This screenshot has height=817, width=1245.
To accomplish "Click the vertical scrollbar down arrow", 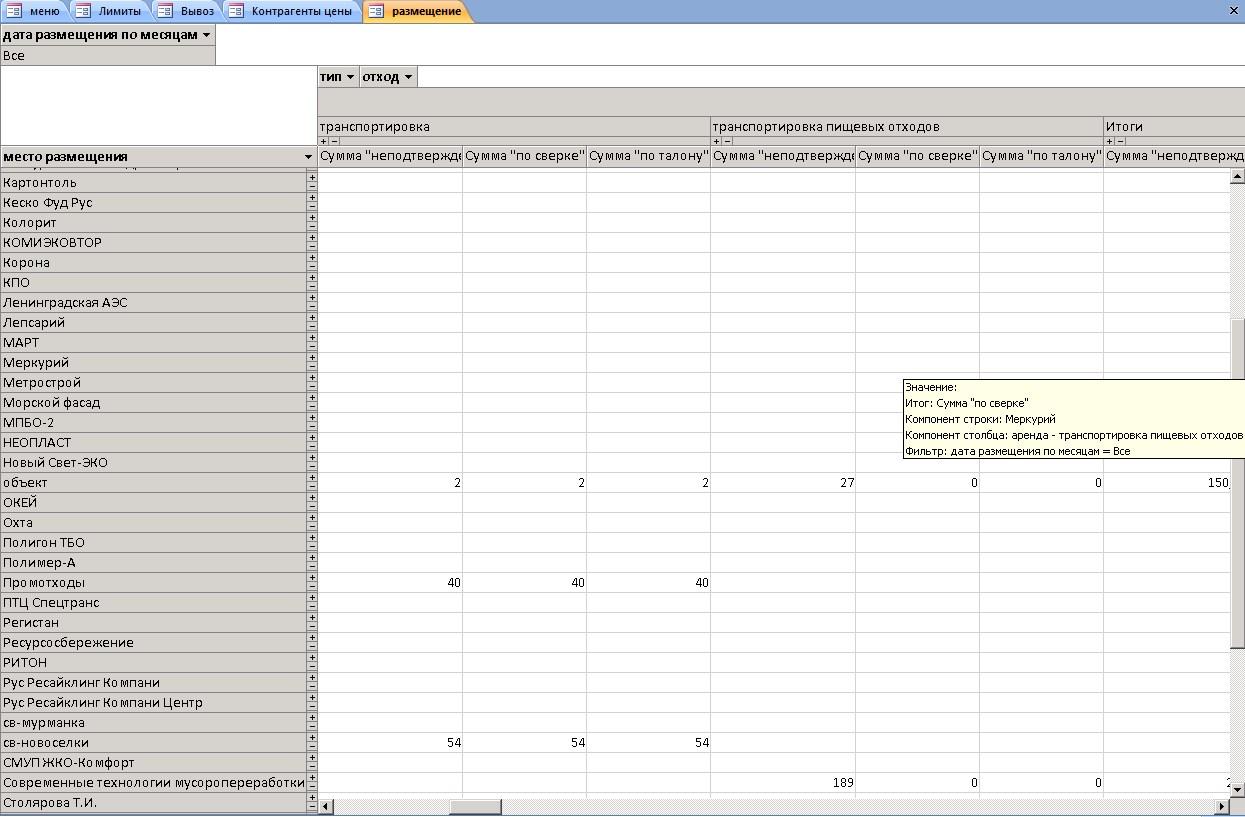I will pyautogui.click(x=1237, y=789).
